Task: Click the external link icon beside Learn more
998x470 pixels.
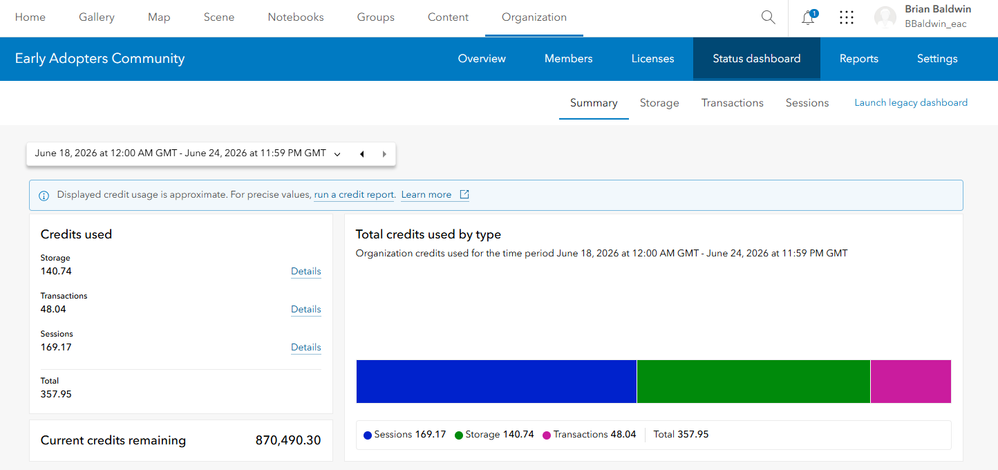Action: pyautogui.click(x=465, y=195)
